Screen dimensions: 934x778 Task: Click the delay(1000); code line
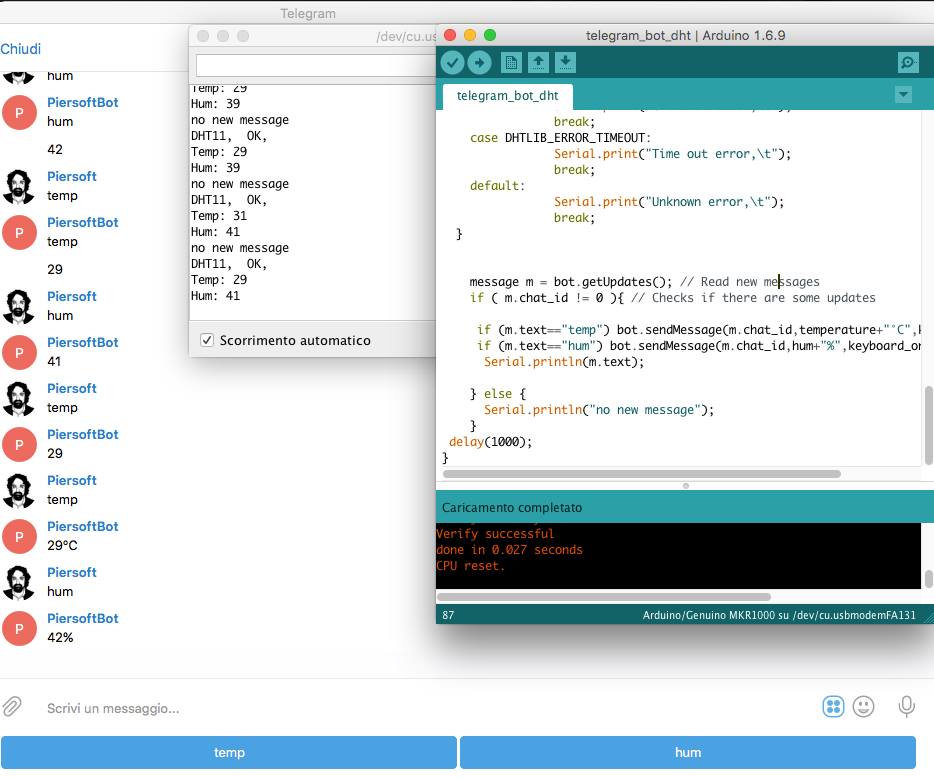[x=490, y=441]
